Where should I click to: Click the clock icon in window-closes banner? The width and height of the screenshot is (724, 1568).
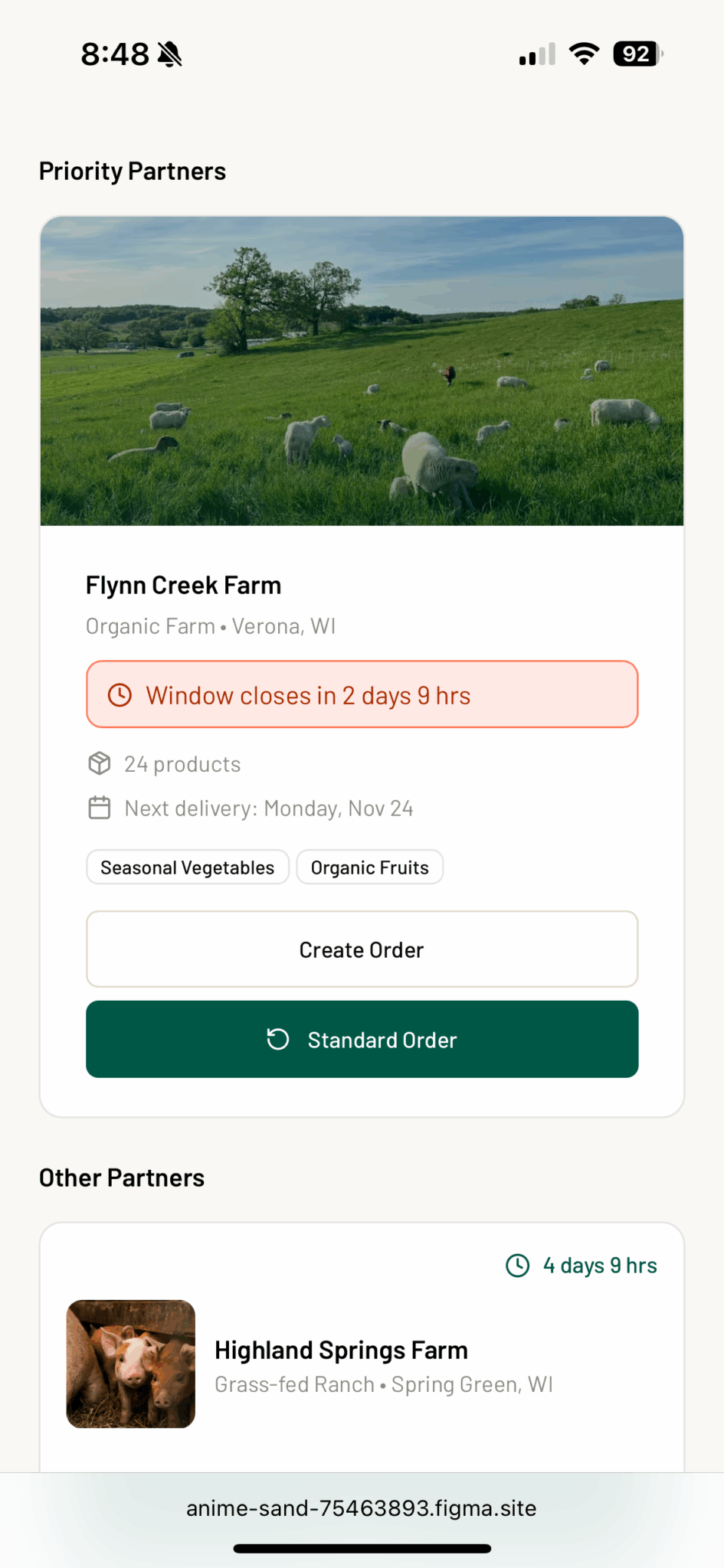(x=120, y=695)
